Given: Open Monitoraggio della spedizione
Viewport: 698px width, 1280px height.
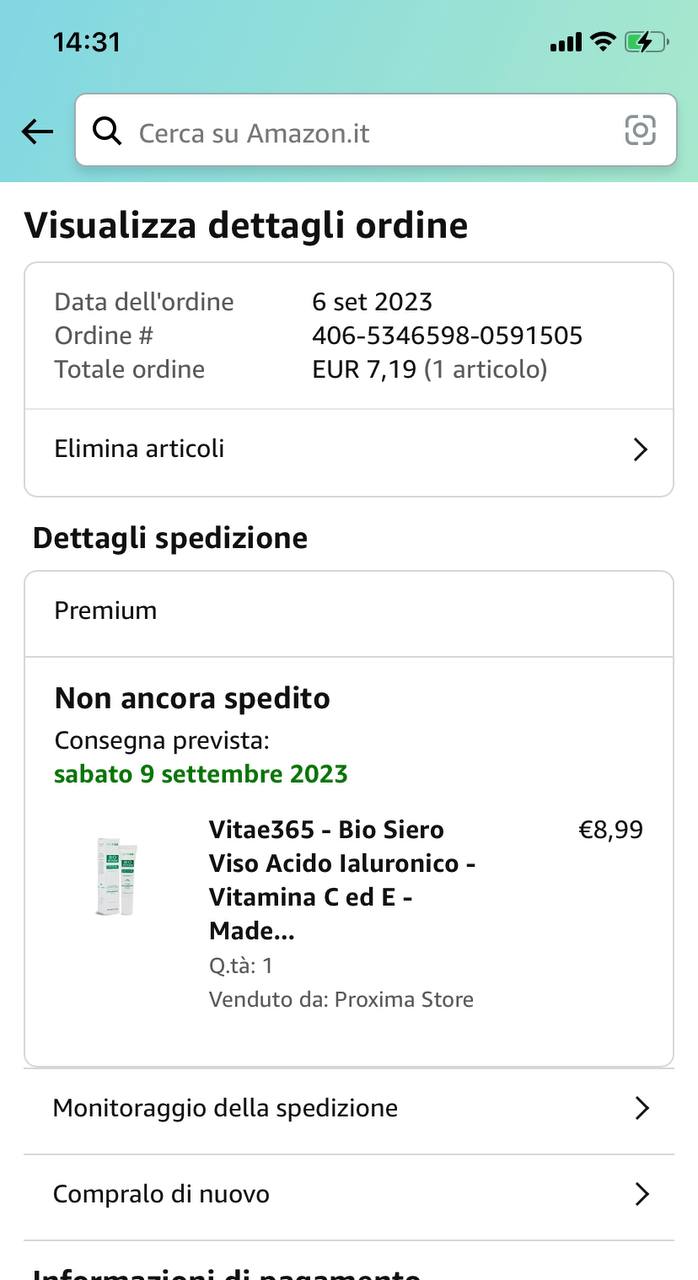Looking at the screenshot, I should click(349, 1108).
